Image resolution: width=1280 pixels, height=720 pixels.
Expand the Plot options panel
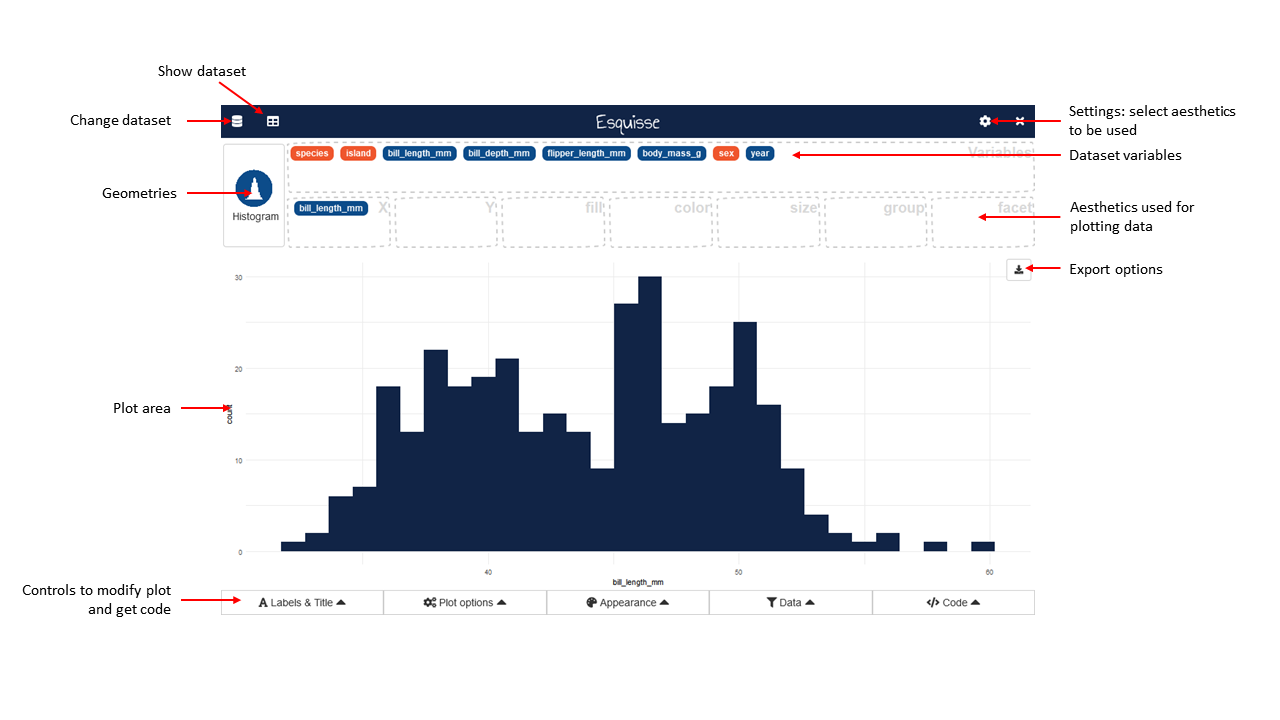point(465,603)
